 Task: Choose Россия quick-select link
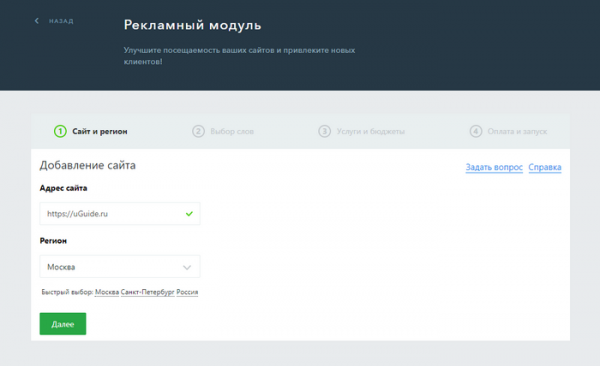(x=187, y=292)
